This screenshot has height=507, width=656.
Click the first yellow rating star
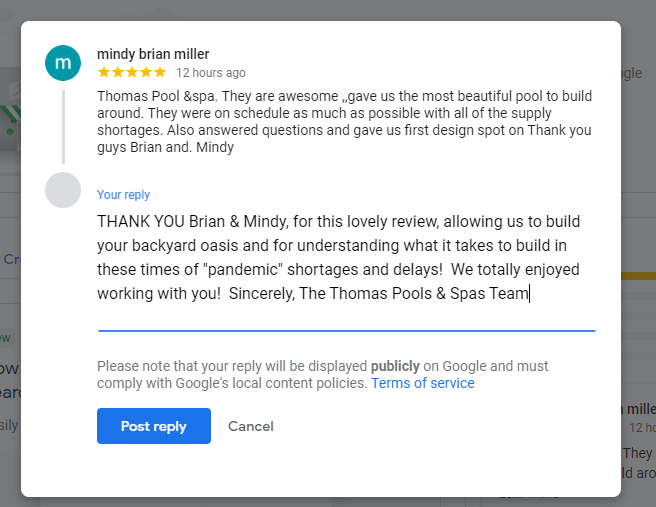click(x=104, y=73)
